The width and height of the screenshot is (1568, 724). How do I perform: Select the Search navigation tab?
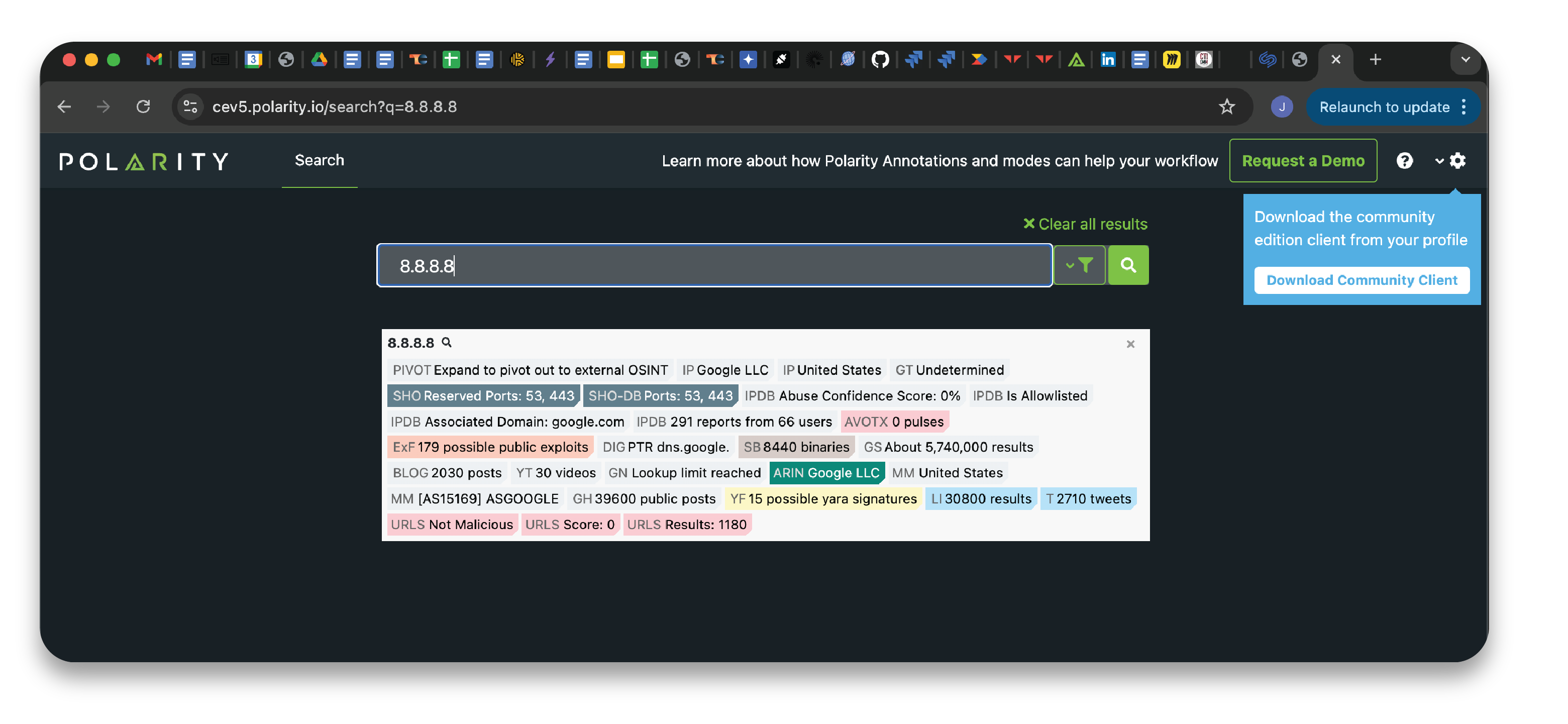point(319,160)
